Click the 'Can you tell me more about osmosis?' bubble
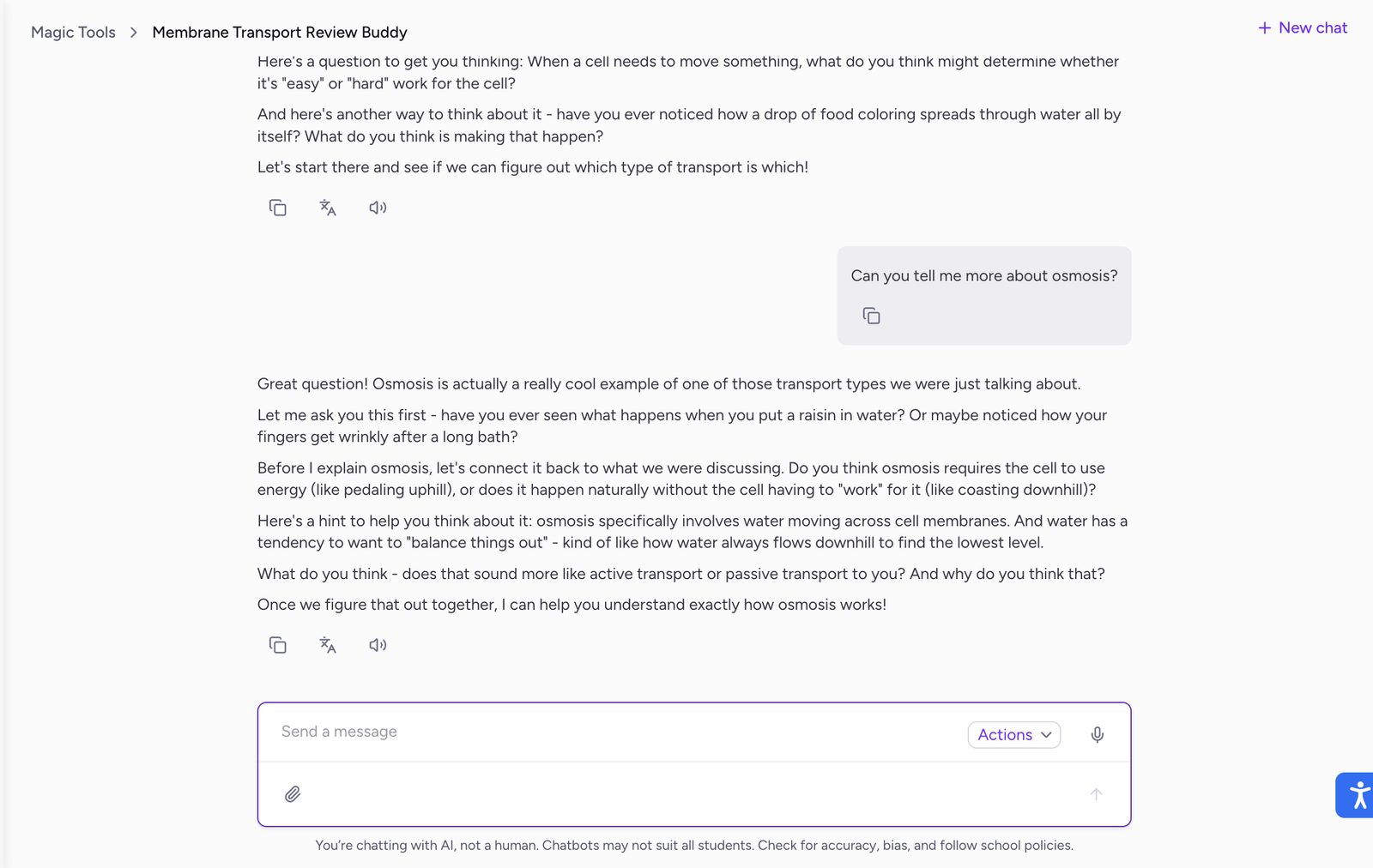This screenshot has width=1373, height=868. [x=983, y=276]
